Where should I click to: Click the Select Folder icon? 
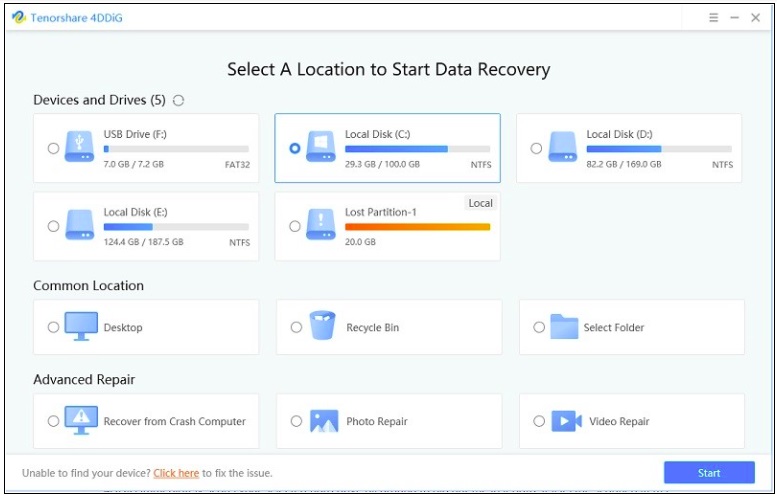pyautogui.click(x=564, y=327)
